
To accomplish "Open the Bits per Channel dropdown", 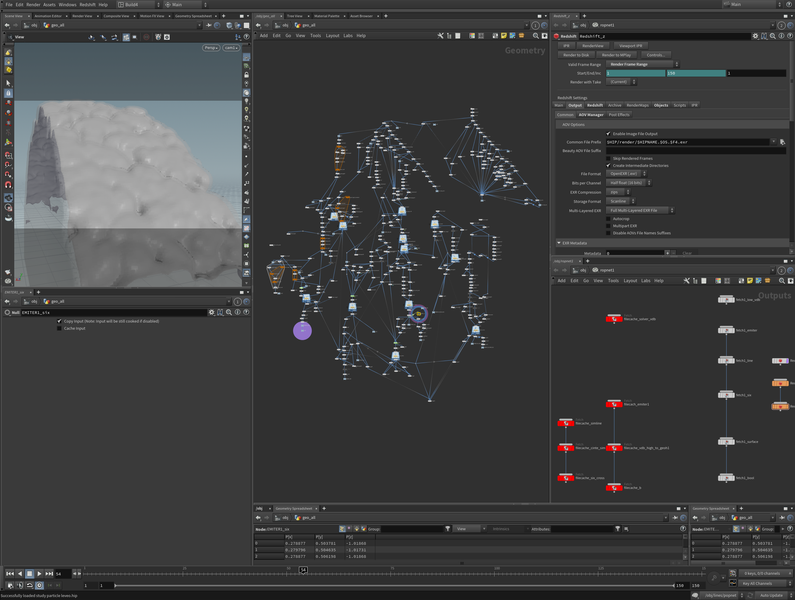I will [x=629, y=183].
